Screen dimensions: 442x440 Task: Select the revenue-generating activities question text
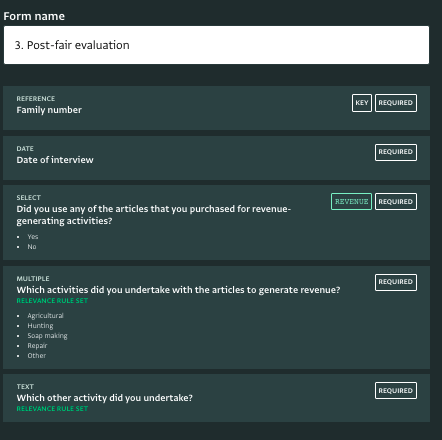tap(154, 215)
